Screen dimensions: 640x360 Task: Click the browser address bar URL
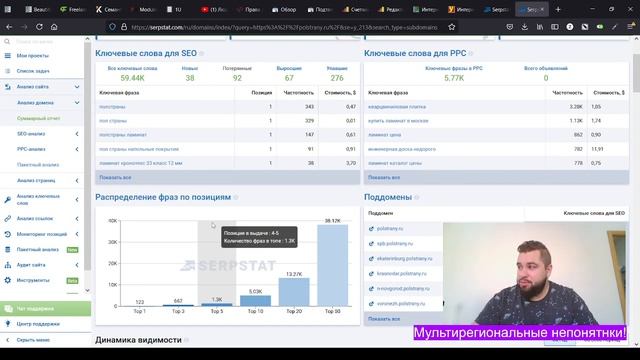[284, 27]
